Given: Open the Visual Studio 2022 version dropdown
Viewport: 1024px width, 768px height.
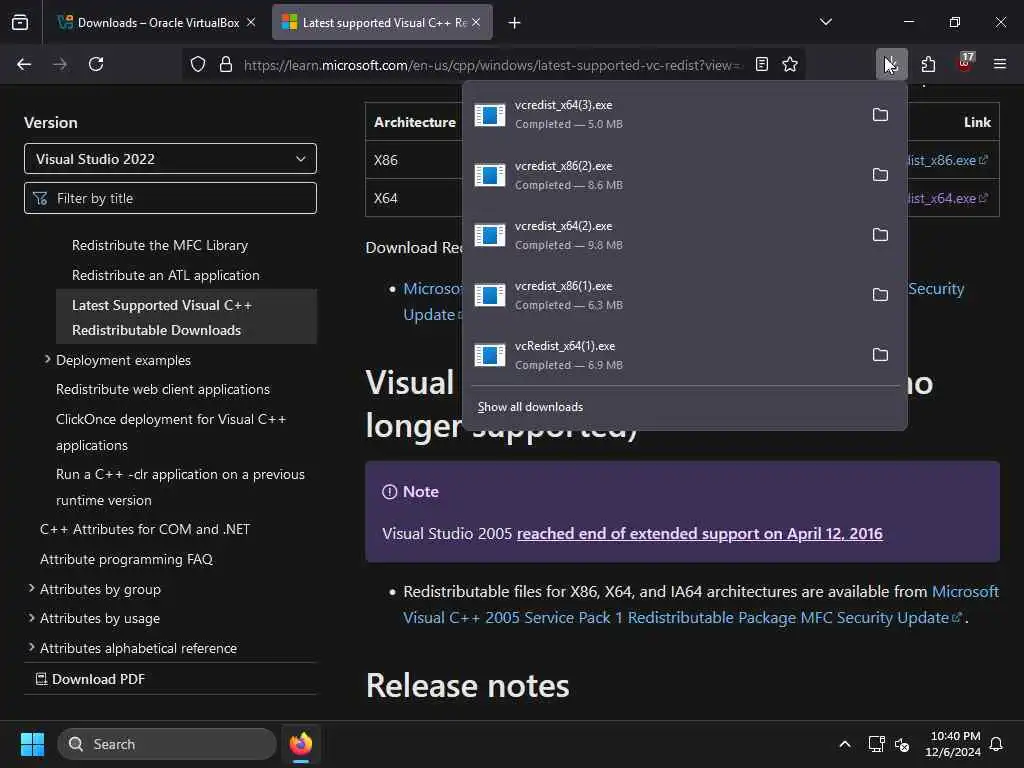Looking at the screenshot, I should (170, 159).
